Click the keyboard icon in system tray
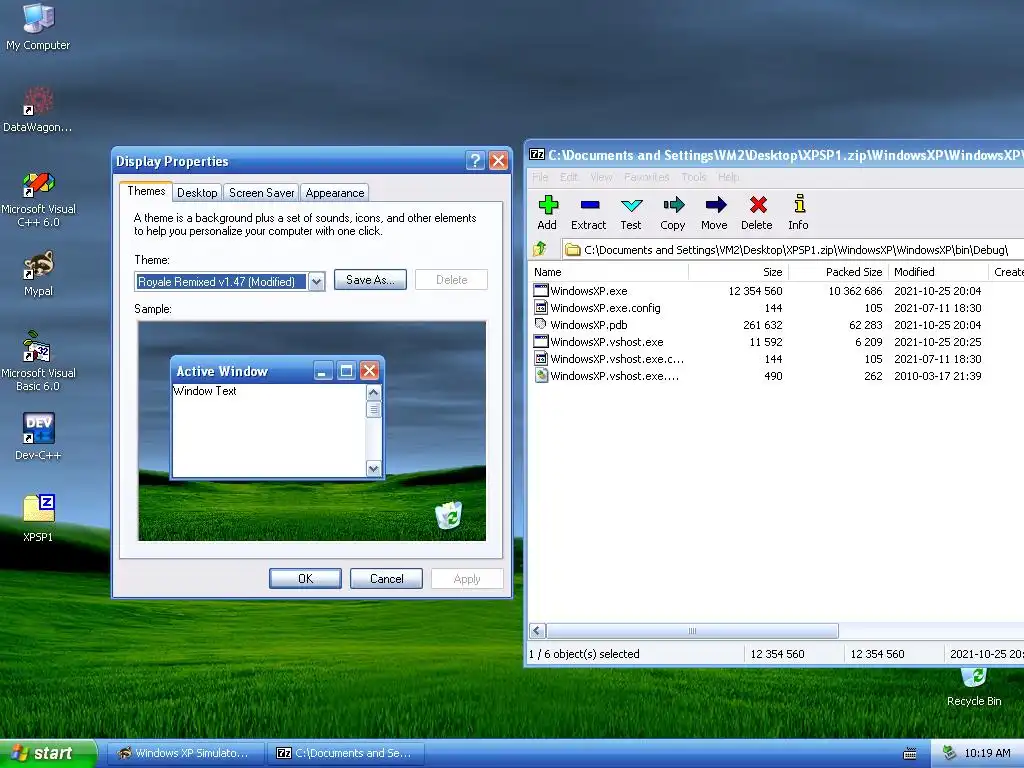 [x=910, y=754]
